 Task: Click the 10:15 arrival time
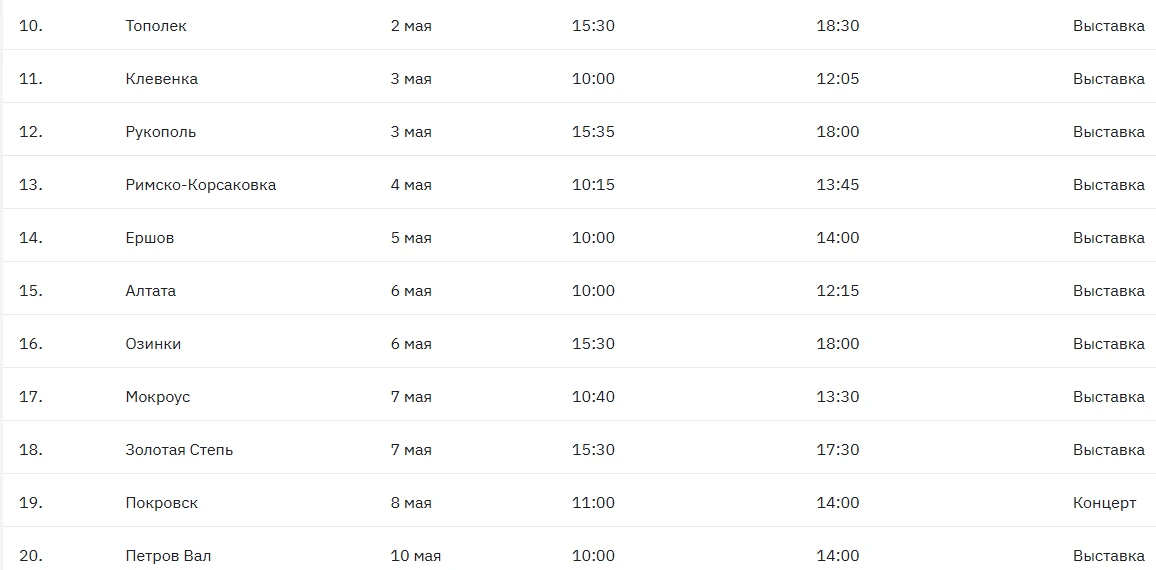point(593,185)
